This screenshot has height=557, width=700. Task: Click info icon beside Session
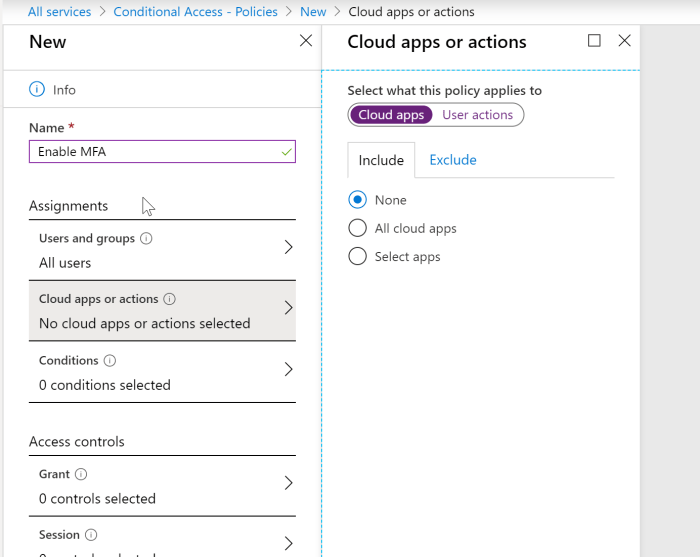(91, 536)
